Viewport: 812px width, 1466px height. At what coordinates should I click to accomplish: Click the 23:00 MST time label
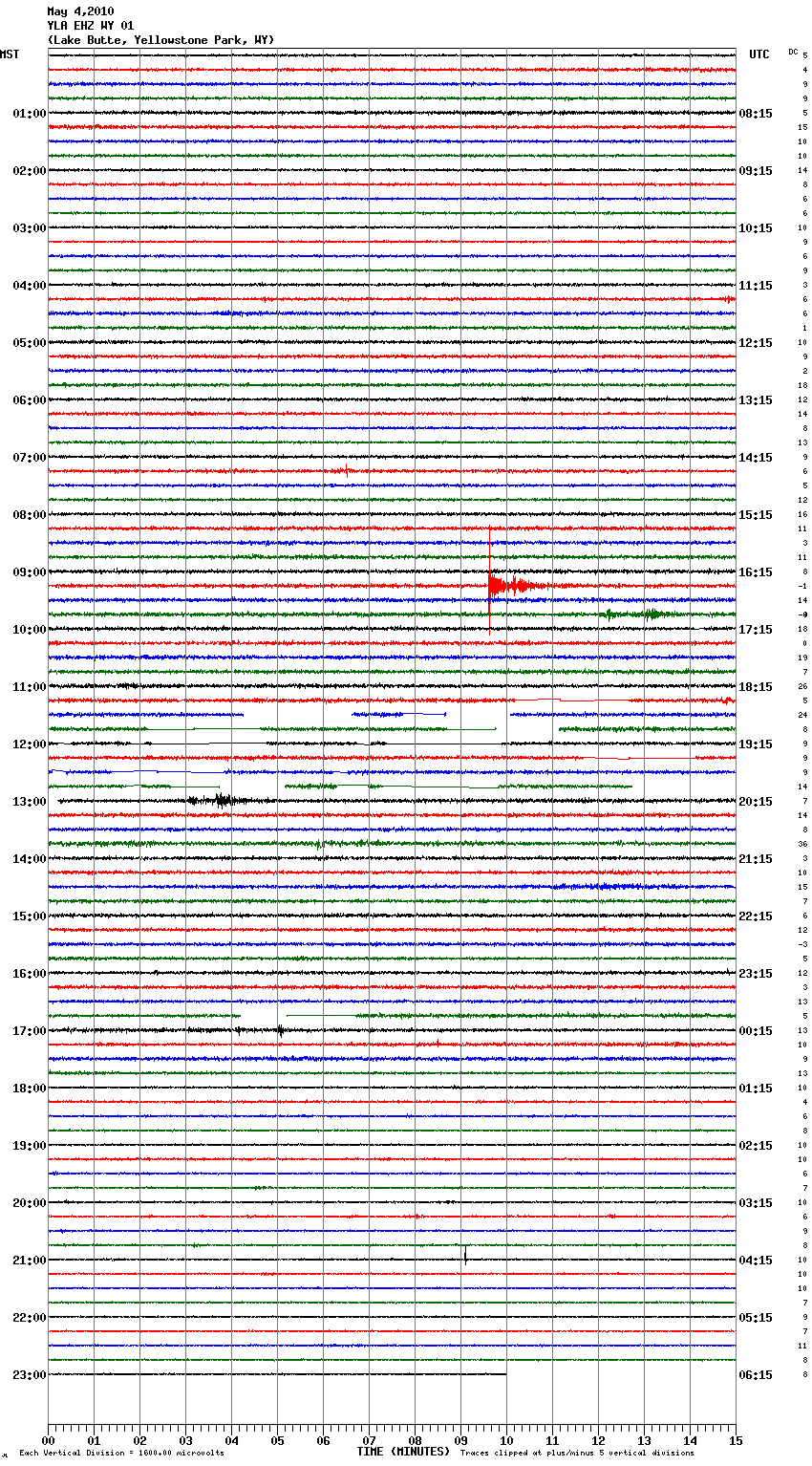click(29, 1375)
